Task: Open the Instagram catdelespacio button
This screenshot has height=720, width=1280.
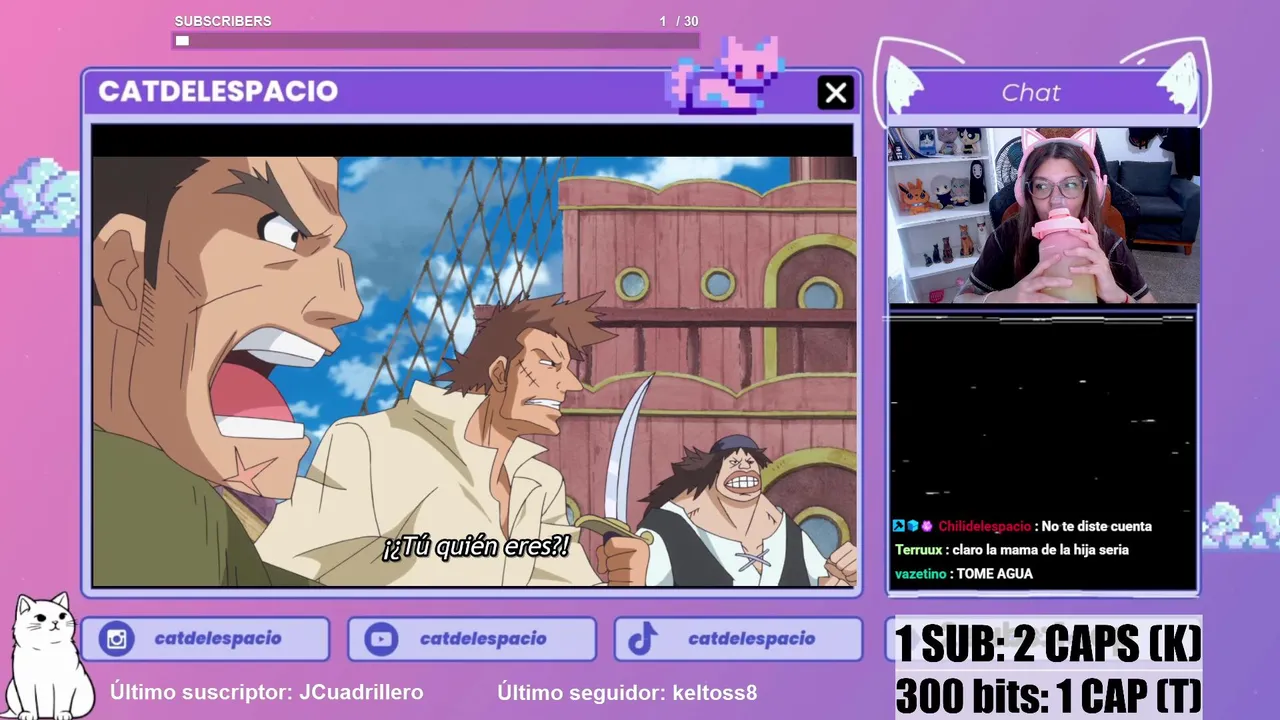Action: tap(205, 639)
